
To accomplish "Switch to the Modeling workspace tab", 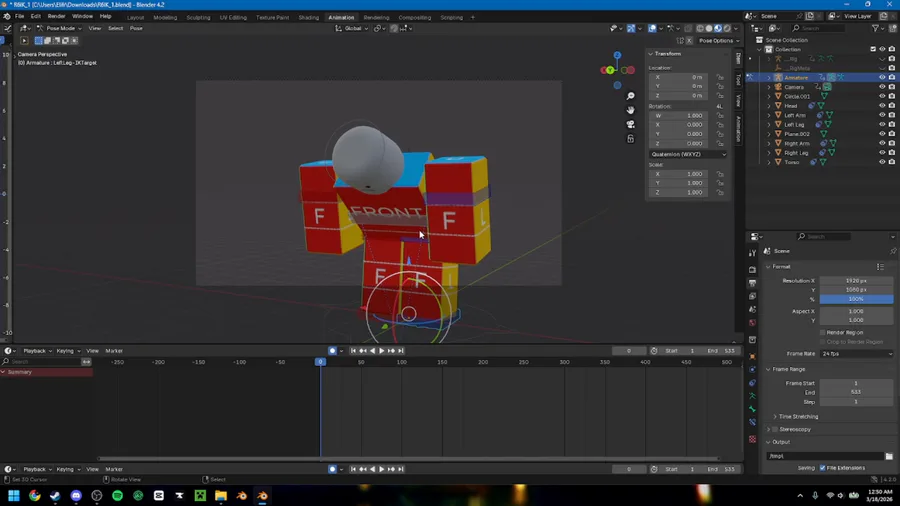I will pos(165,17).
